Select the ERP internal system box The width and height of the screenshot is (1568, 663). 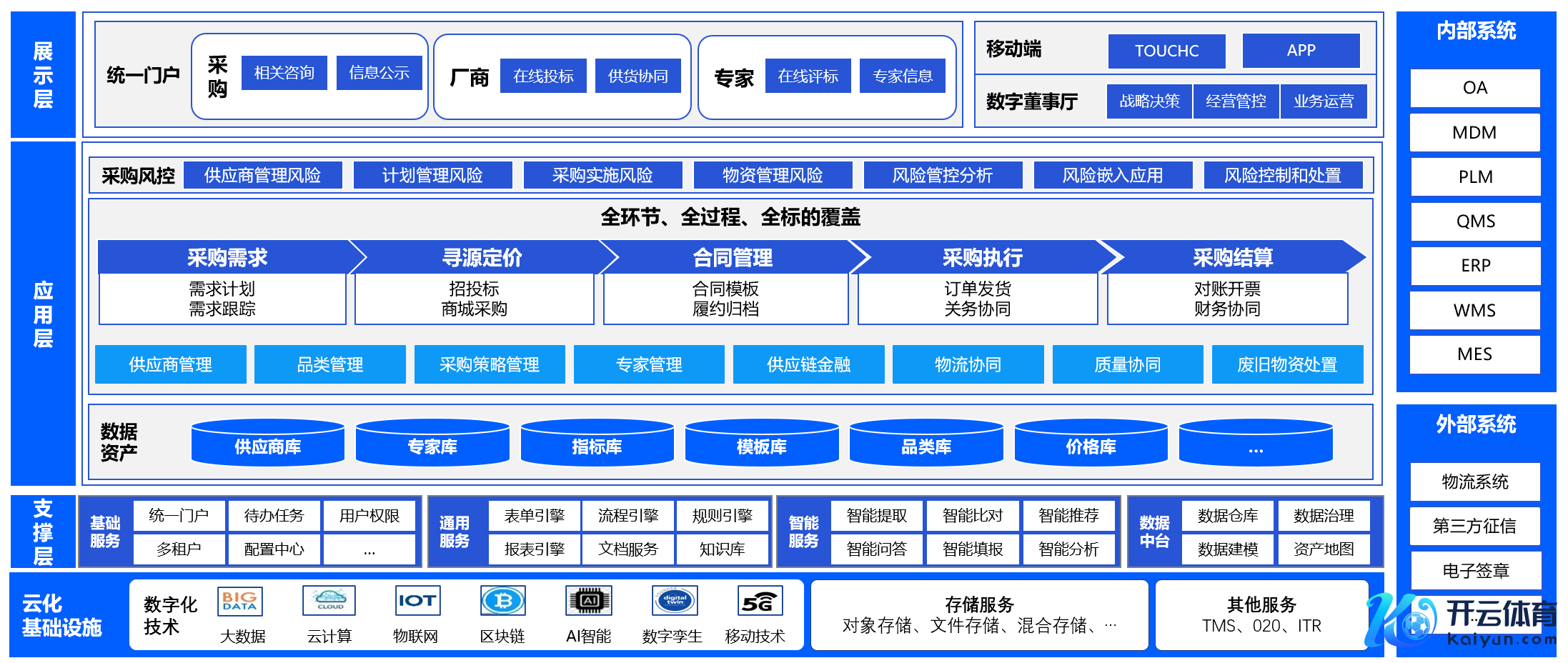coord(1475,266)
